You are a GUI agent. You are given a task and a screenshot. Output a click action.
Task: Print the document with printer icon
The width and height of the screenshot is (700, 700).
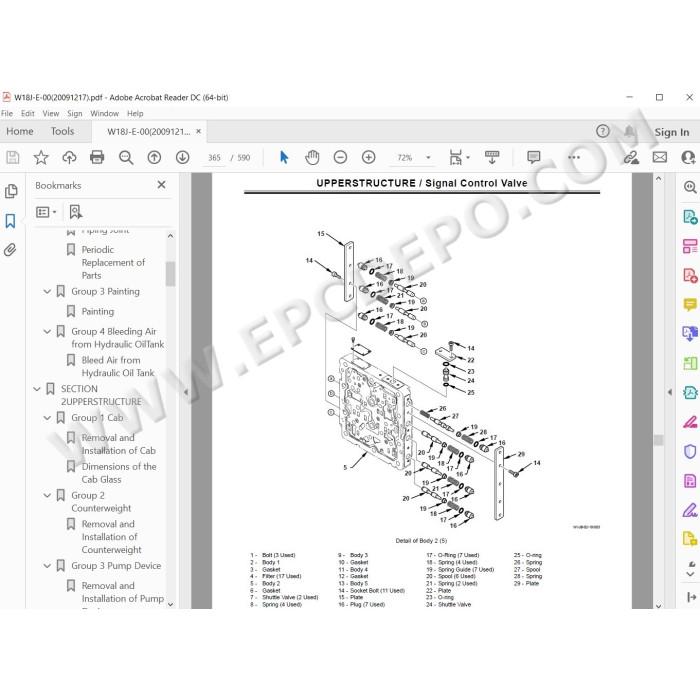point(97,157)
